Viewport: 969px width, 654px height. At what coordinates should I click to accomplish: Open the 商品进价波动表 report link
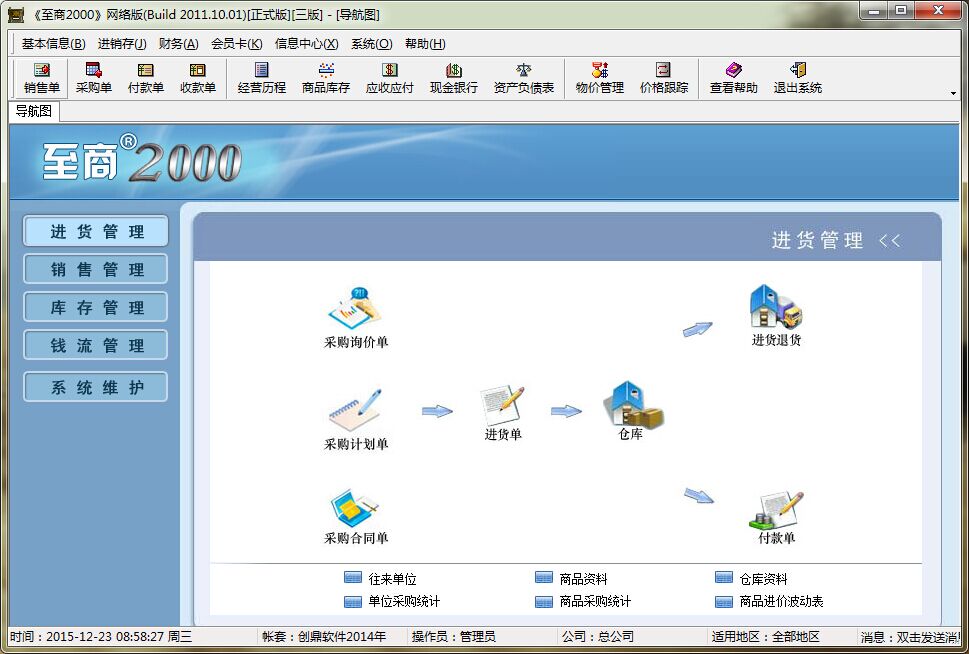coord(781,601)
